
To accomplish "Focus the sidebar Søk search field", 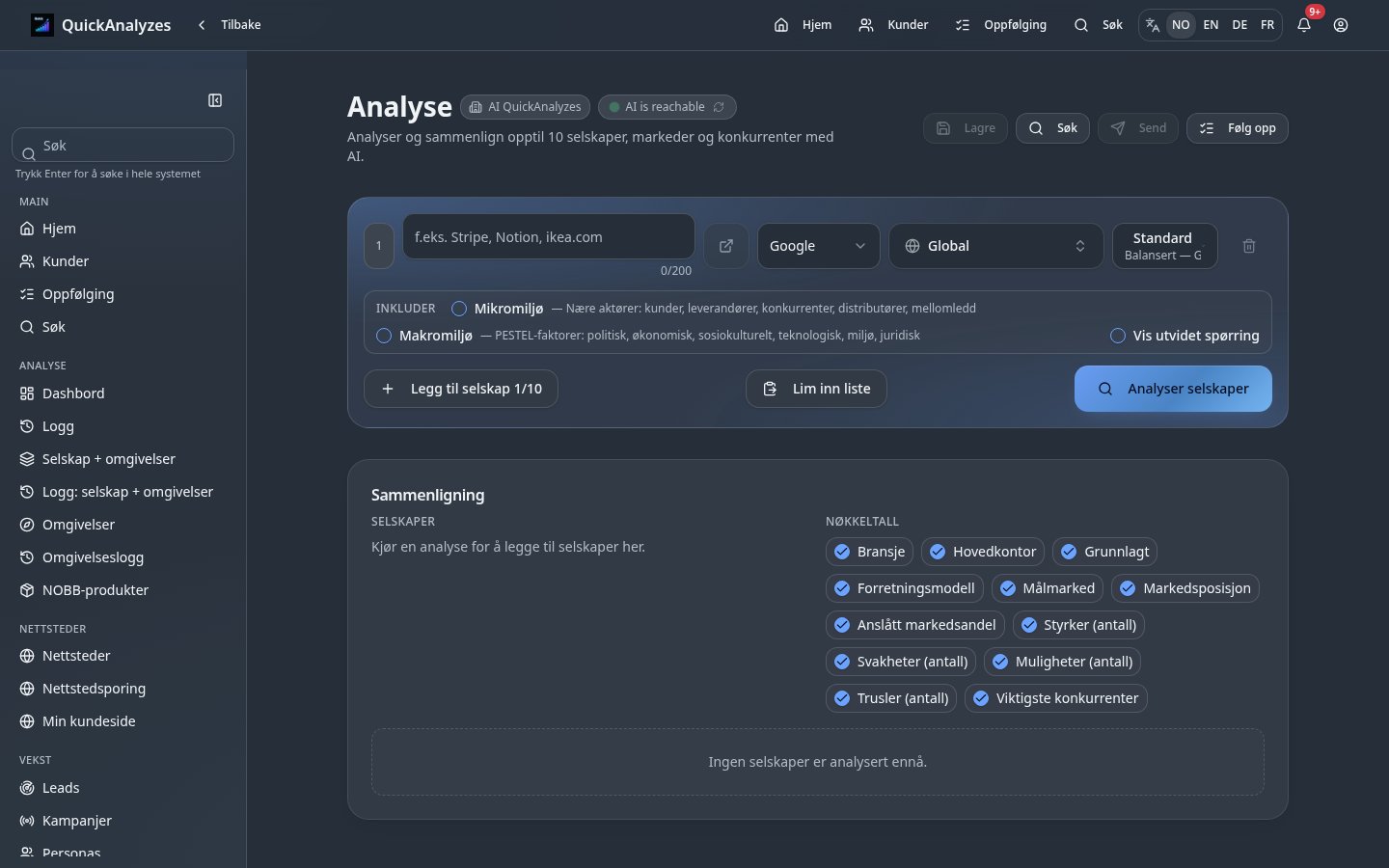I will click(x=123, y=146).
